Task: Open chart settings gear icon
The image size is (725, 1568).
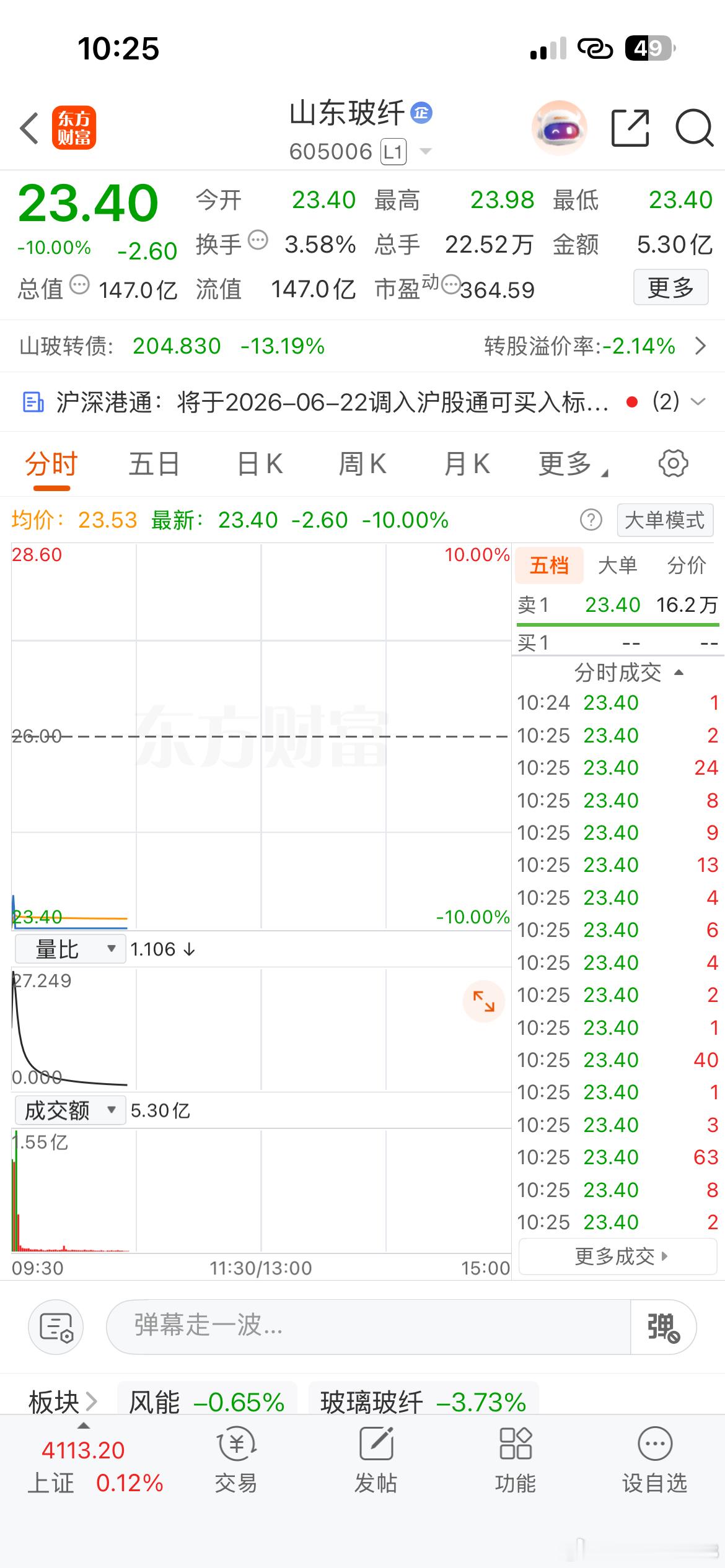Action: pos(673,463)
